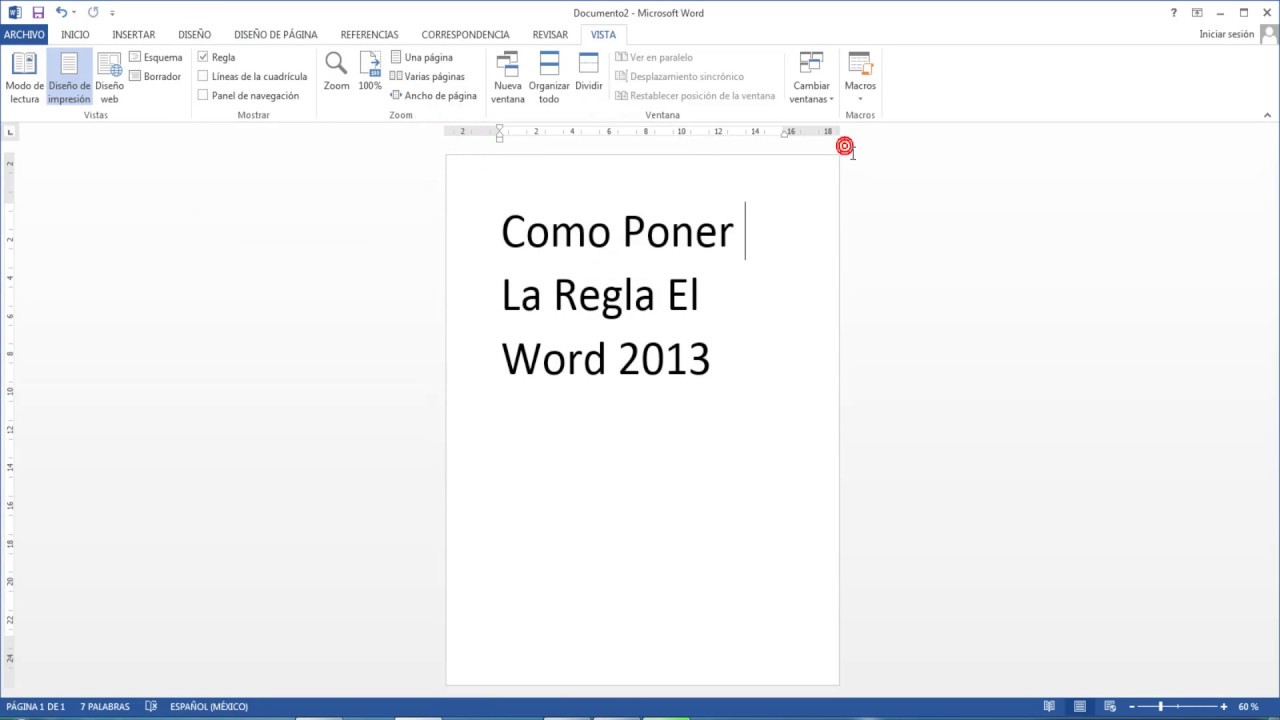
Task: Save document from quick access toolbar
Action: point(38,13)
